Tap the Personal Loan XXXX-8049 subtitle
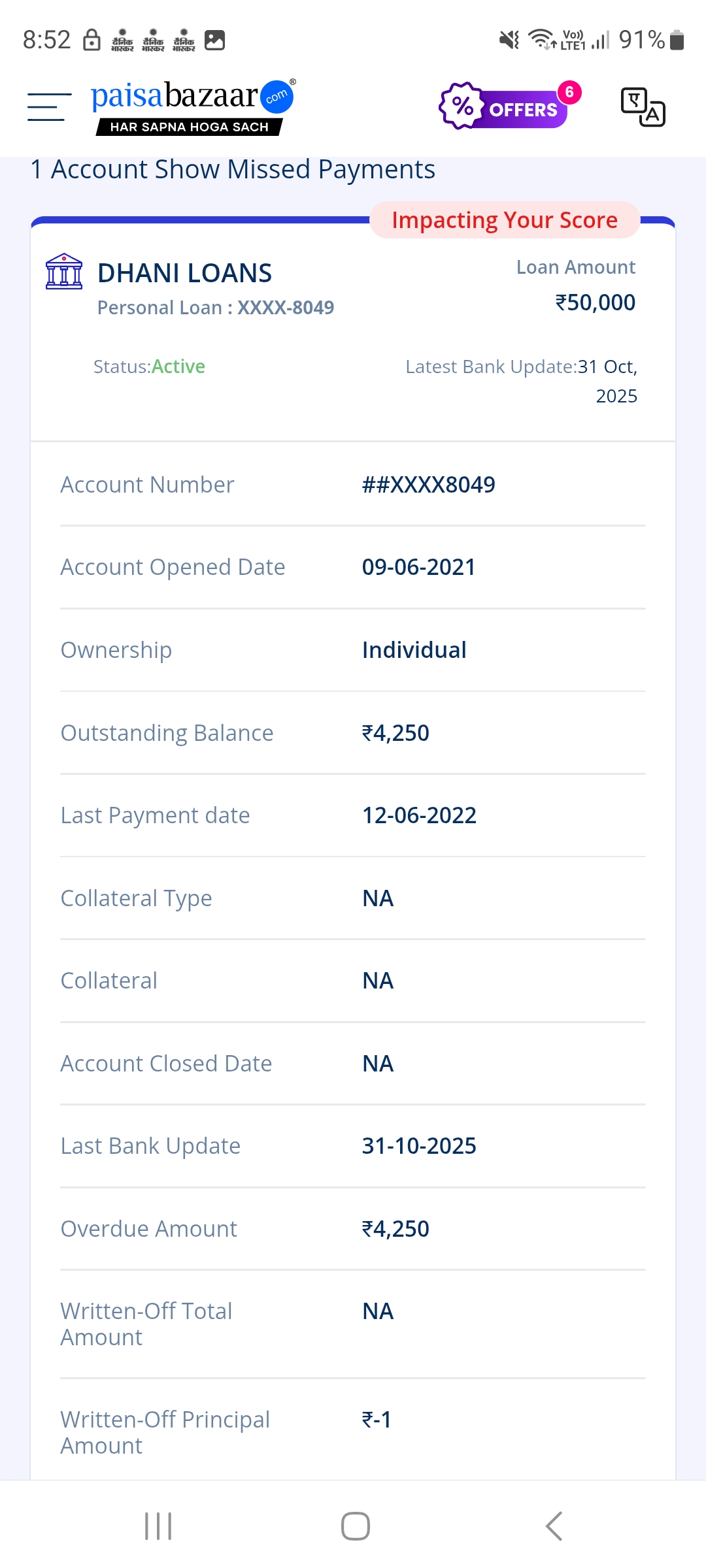The image size is (706, 1568). pos(215,308)
